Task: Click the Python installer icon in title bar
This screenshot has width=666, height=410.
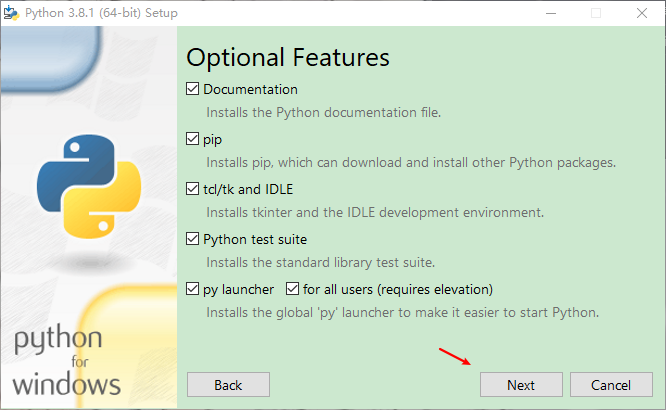Action: (11, 13)
